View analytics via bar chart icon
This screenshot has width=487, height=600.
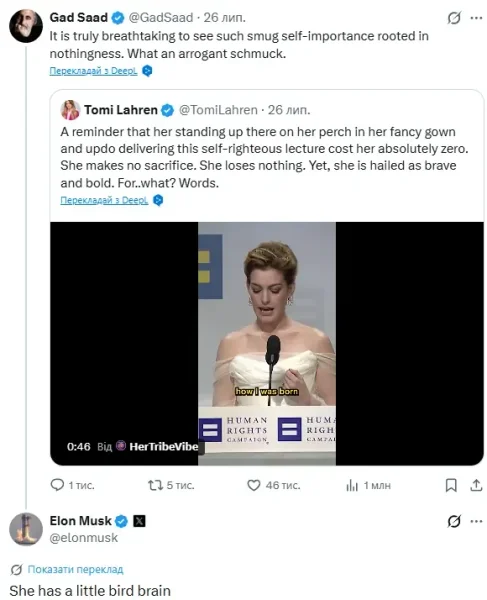pos(352,486)
